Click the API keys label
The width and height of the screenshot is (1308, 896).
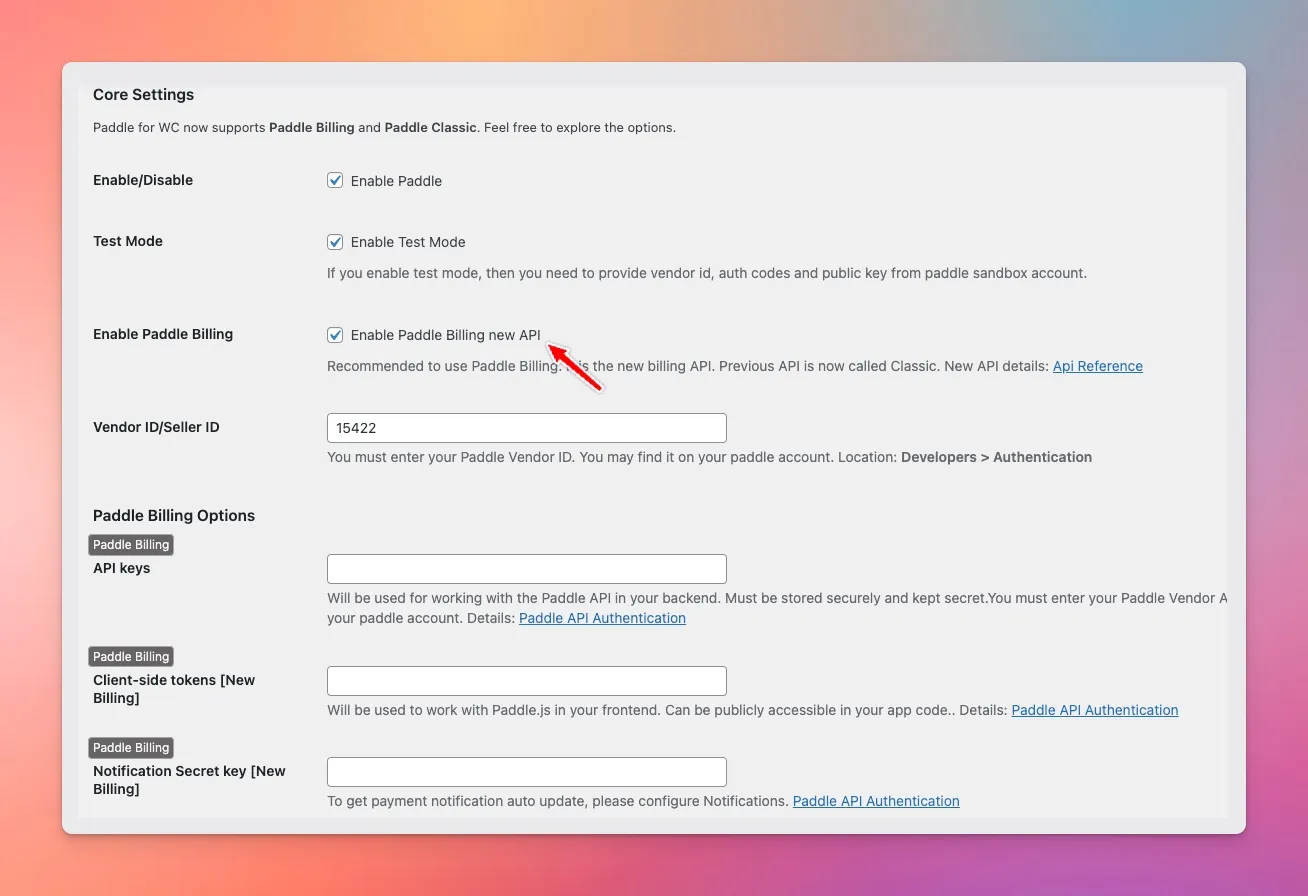[122, 568]
